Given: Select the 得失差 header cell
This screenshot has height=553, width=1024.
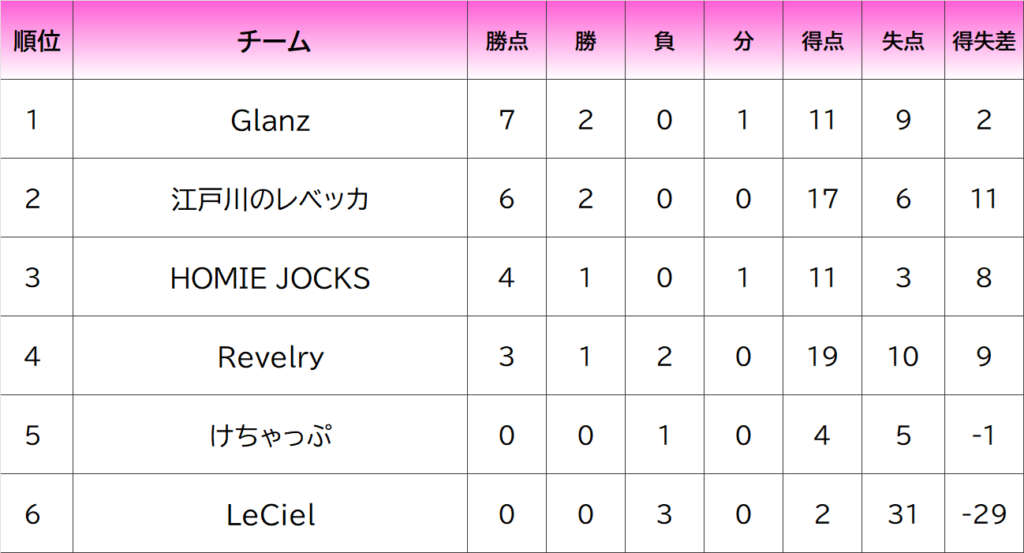Looking at the screenshot, I should click(984, 40).
